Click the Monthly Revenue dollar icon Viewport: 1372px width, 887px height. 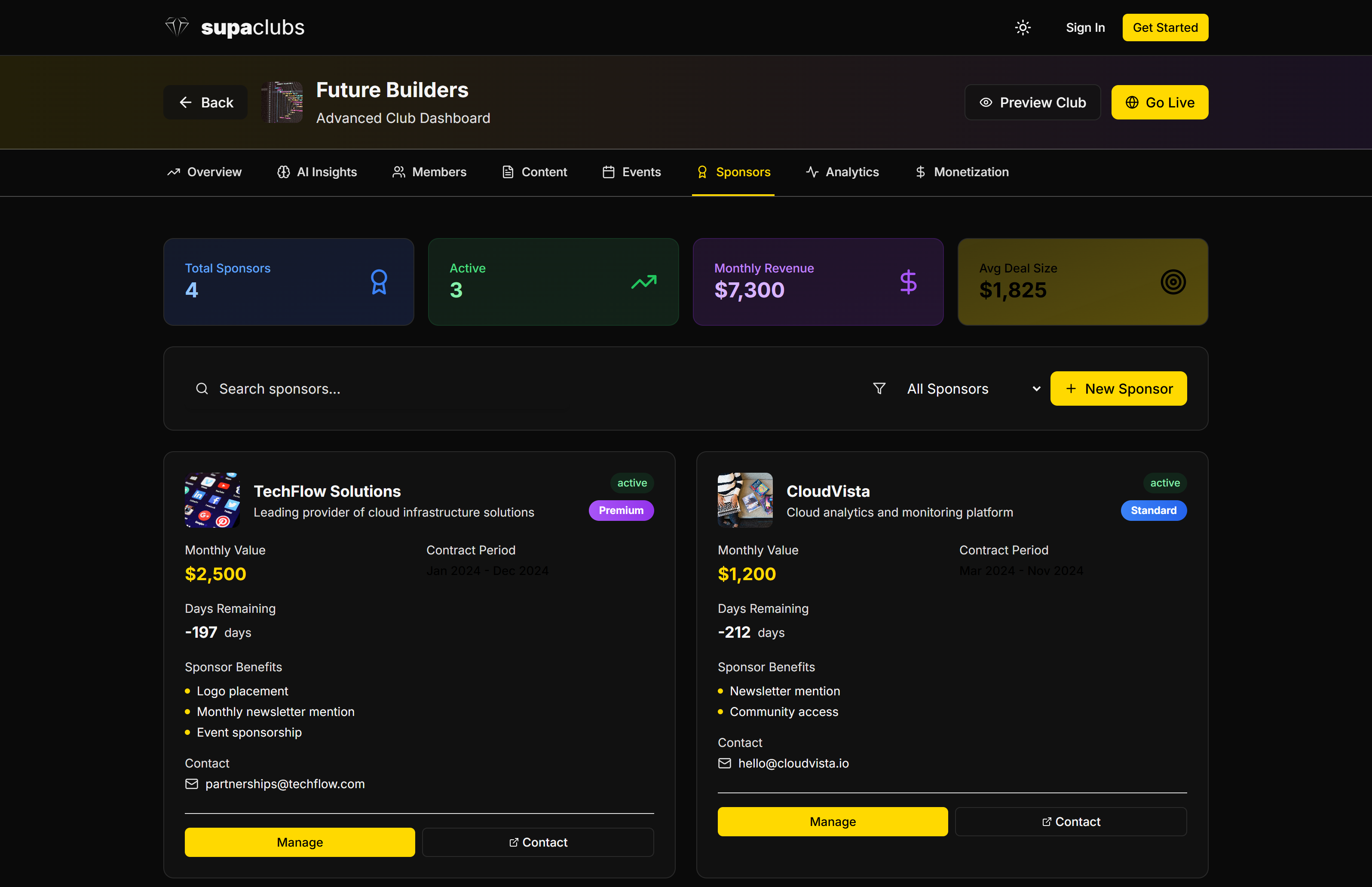click(908, 281)
